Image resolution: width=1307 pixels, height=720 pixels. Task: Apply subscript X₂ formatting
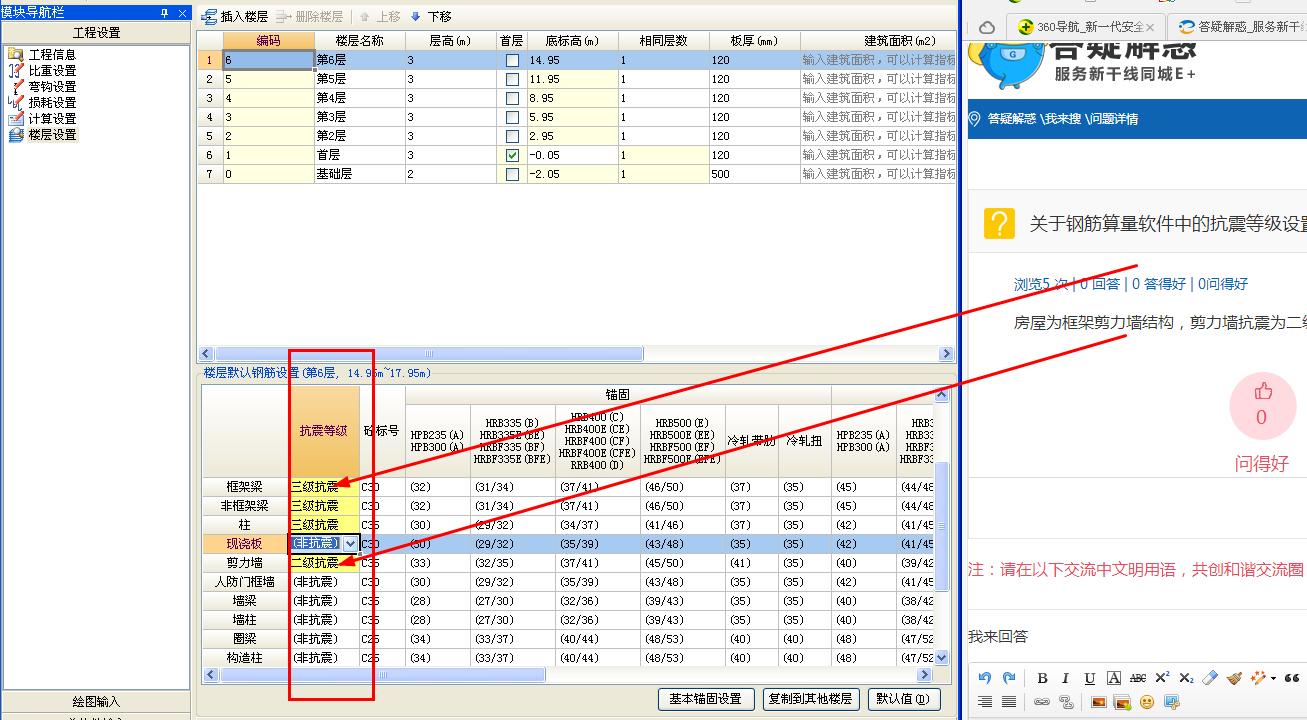[1186, 678]
